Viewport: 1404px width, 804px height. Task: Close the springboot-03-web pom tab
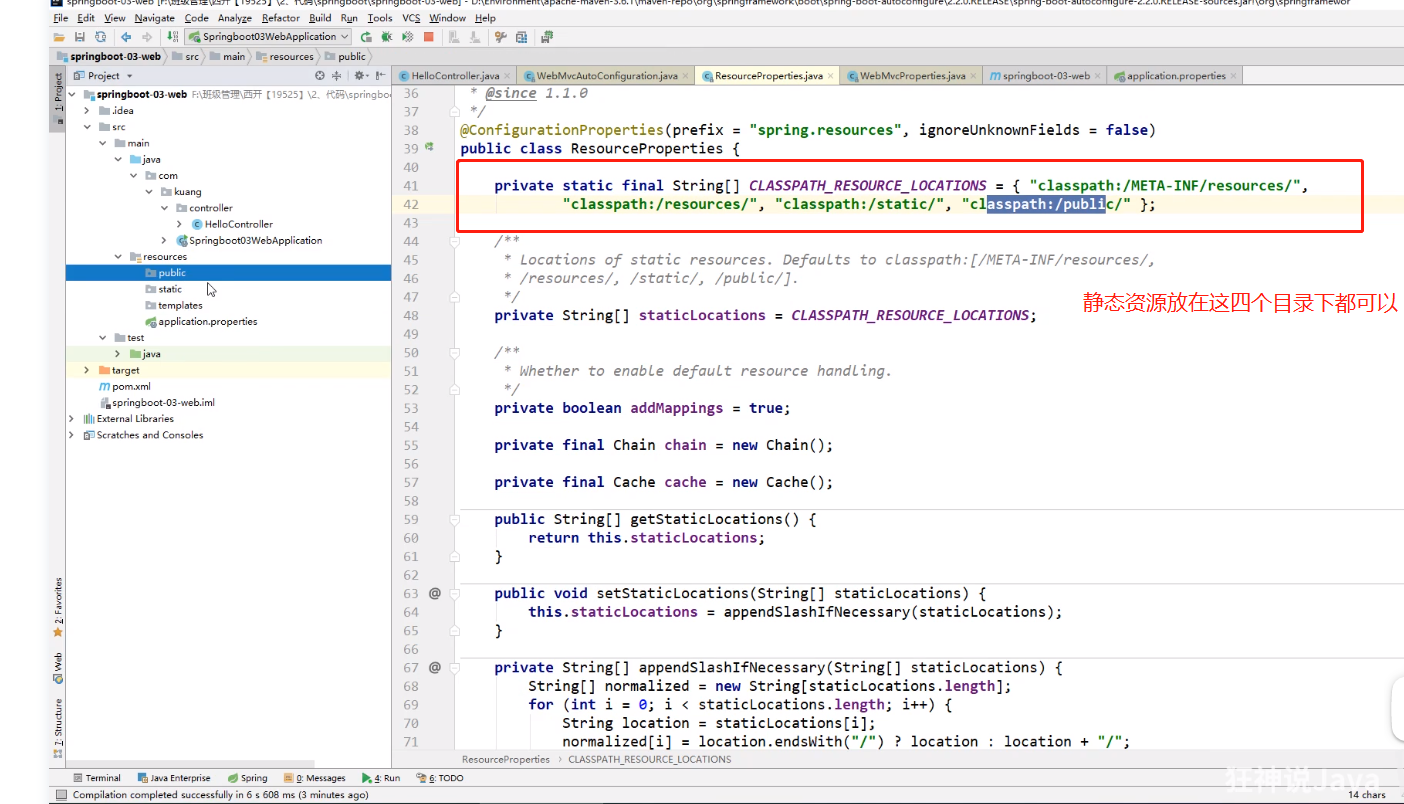click(1098, 76)
